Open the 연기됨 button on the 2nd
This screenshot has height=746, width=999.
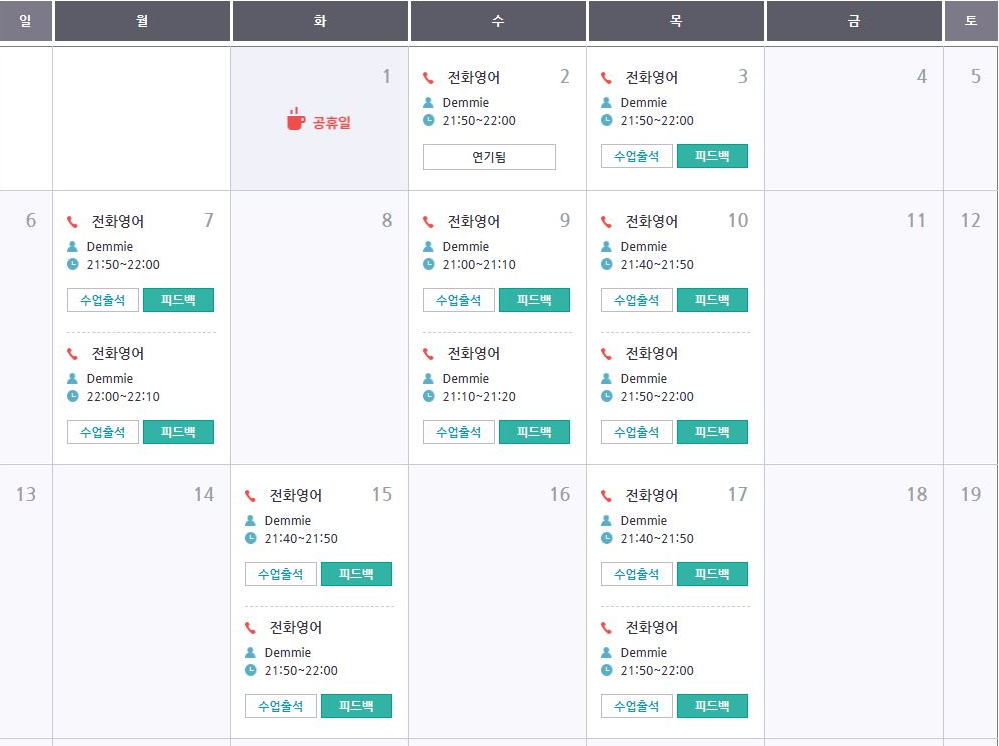coord(489,157)
